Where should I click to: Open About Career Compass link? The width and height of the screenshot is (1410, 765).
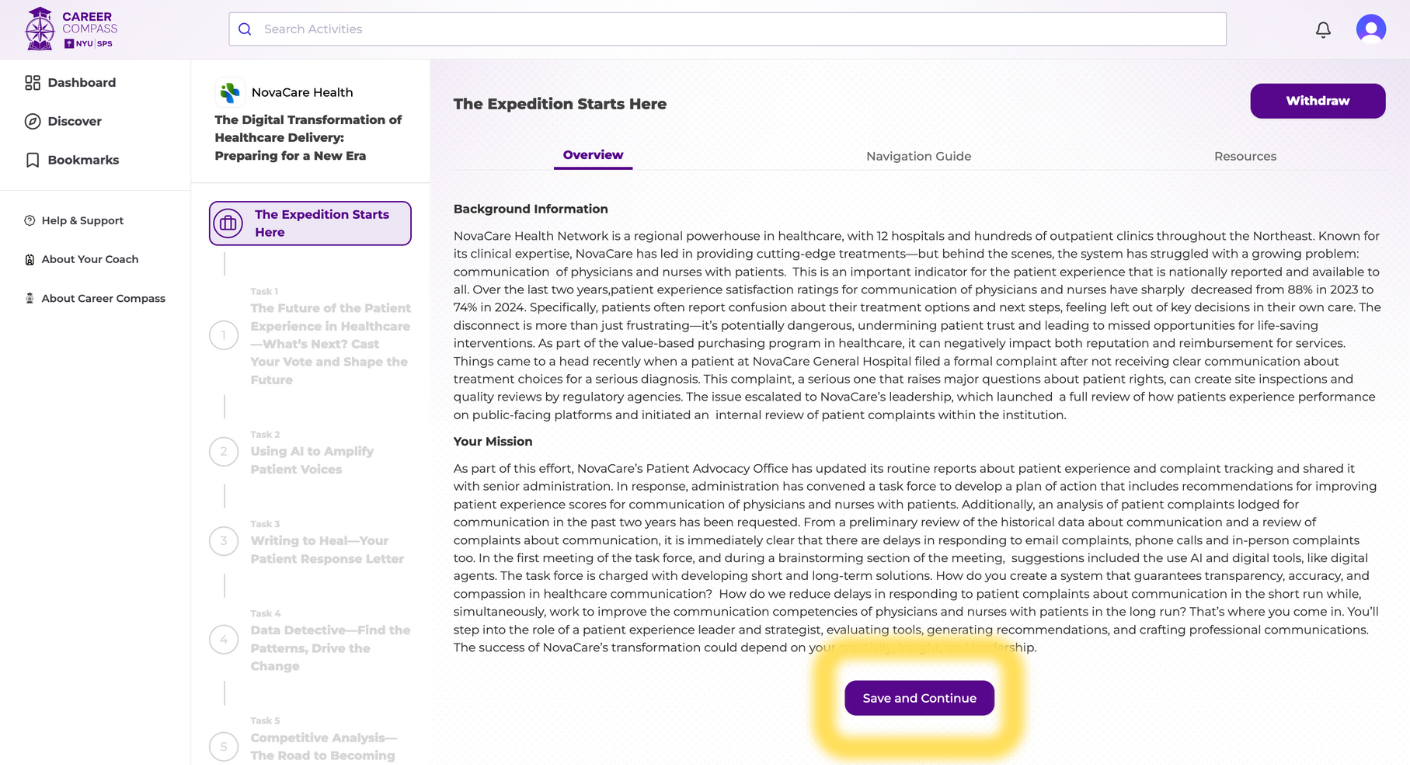(103, 298)
